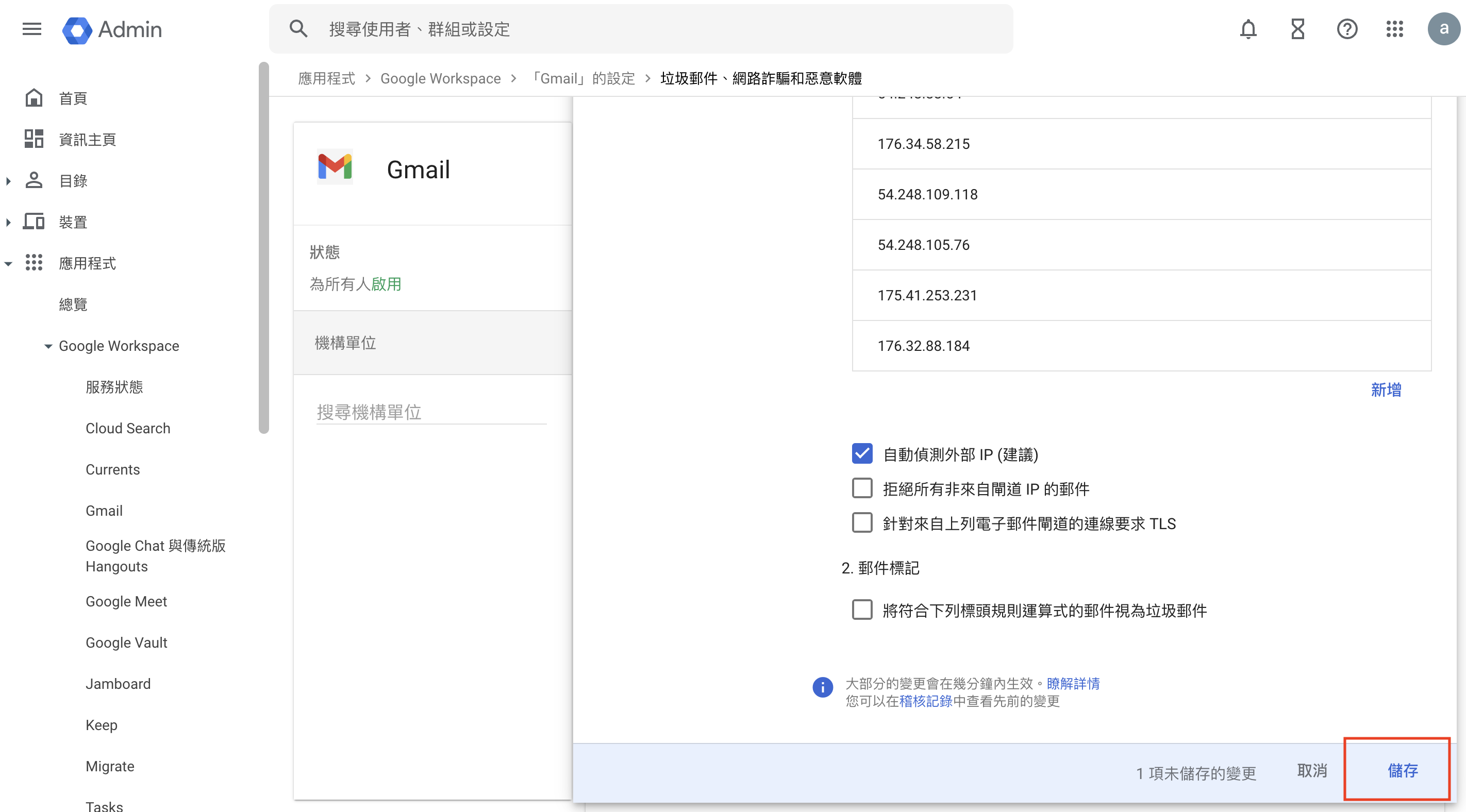Click 新增 to add a gateway IP
Screen dimensions: 1466x812
(x=1385, y=390)
